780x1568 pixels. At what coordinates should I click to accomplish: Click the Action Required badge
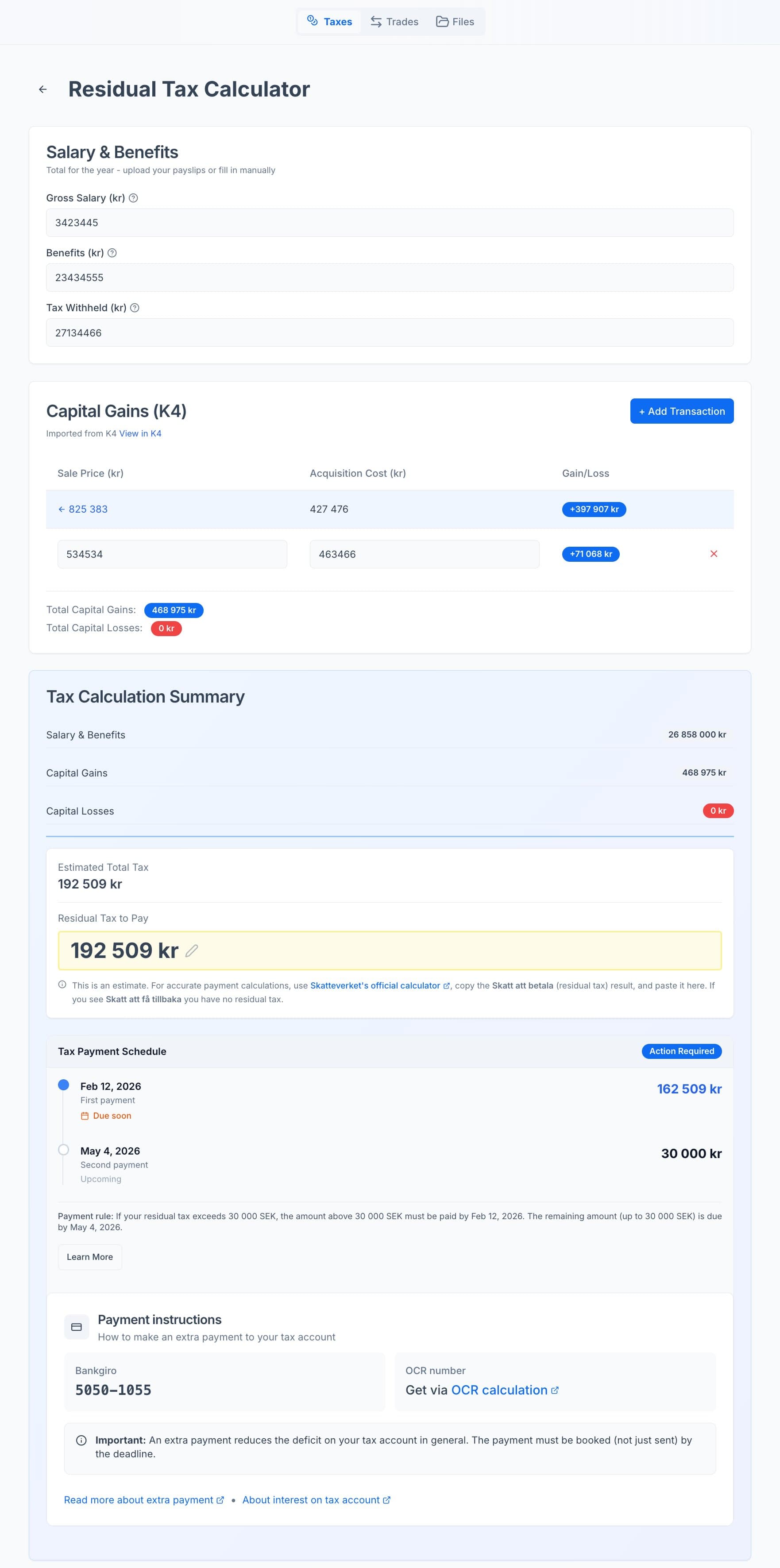pos(681,1051)
